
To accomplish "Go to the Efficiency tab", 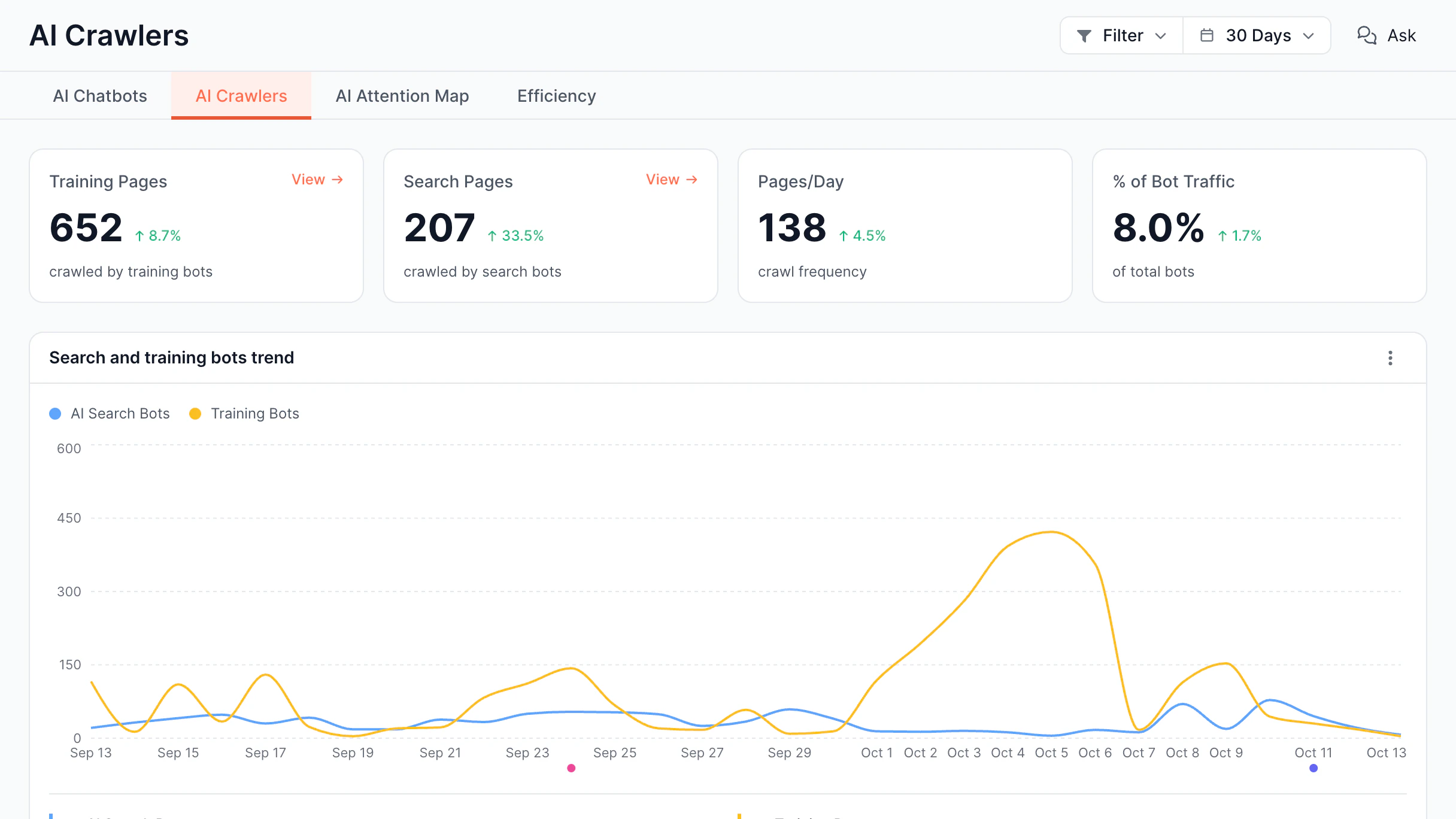I will pos(557,96).
